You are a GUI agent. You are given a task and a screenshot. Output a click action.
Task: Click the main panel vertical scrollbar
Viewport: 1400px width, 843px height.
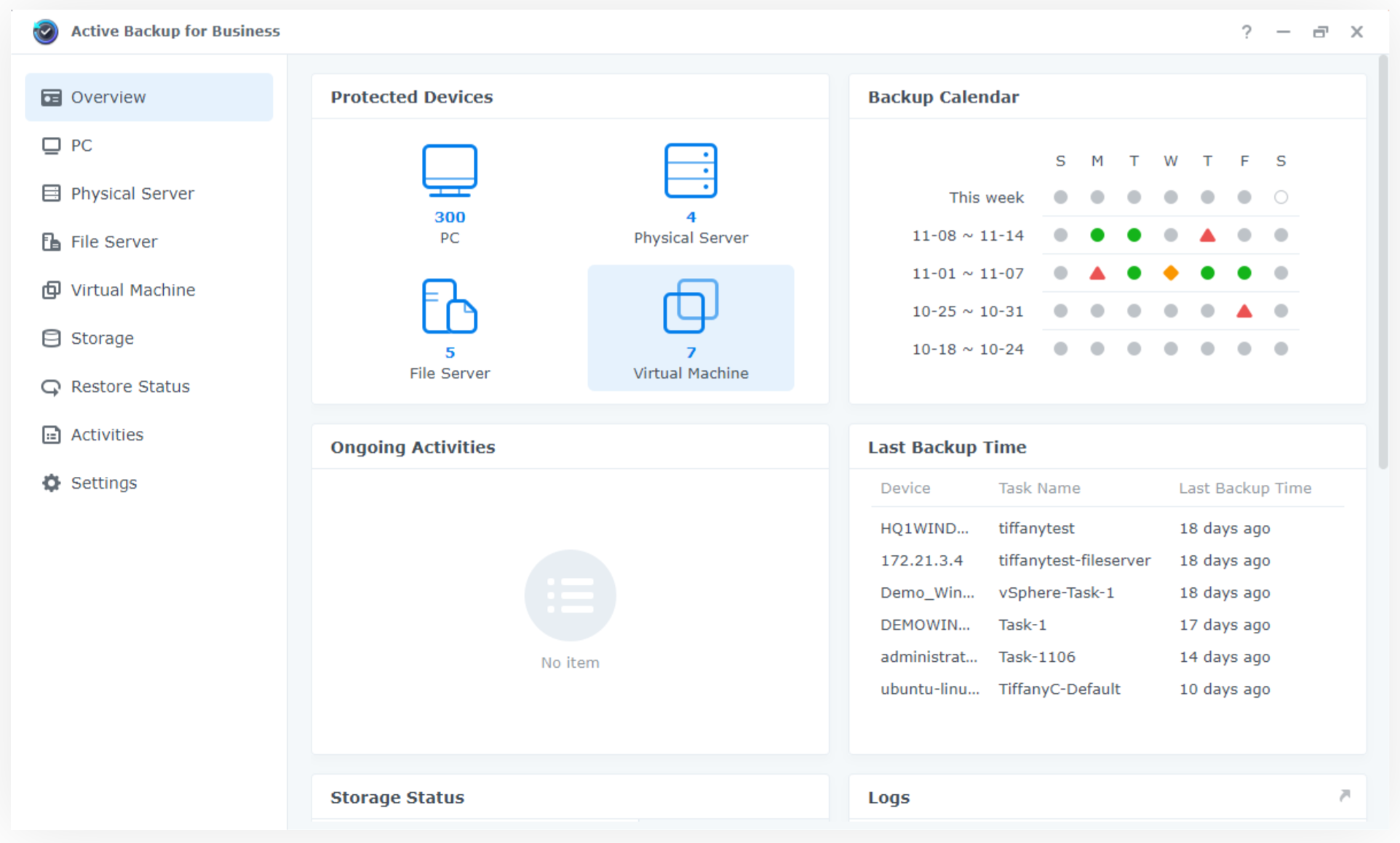pyautogui.click(x=1383, y=262)
